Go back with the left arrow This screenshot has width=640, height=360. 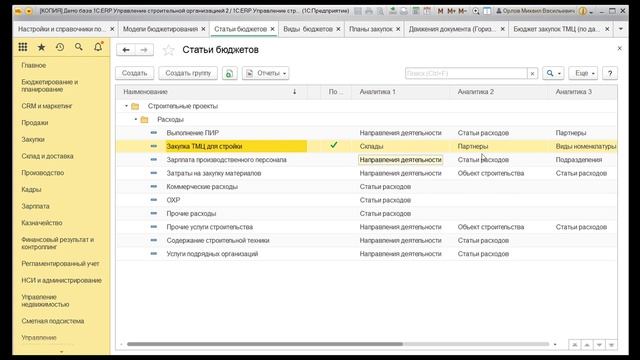(x=126, y=50)
